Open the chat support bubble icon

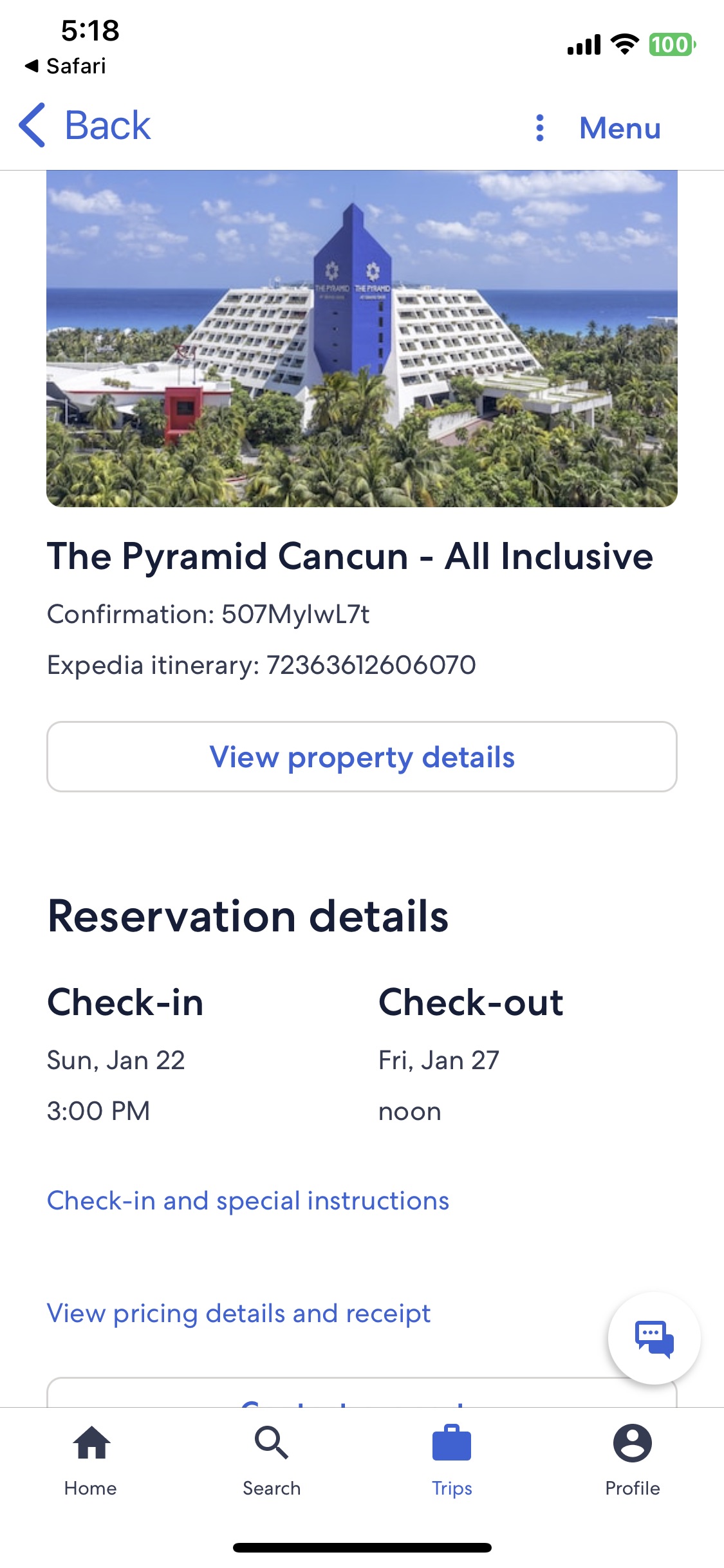654,1338
